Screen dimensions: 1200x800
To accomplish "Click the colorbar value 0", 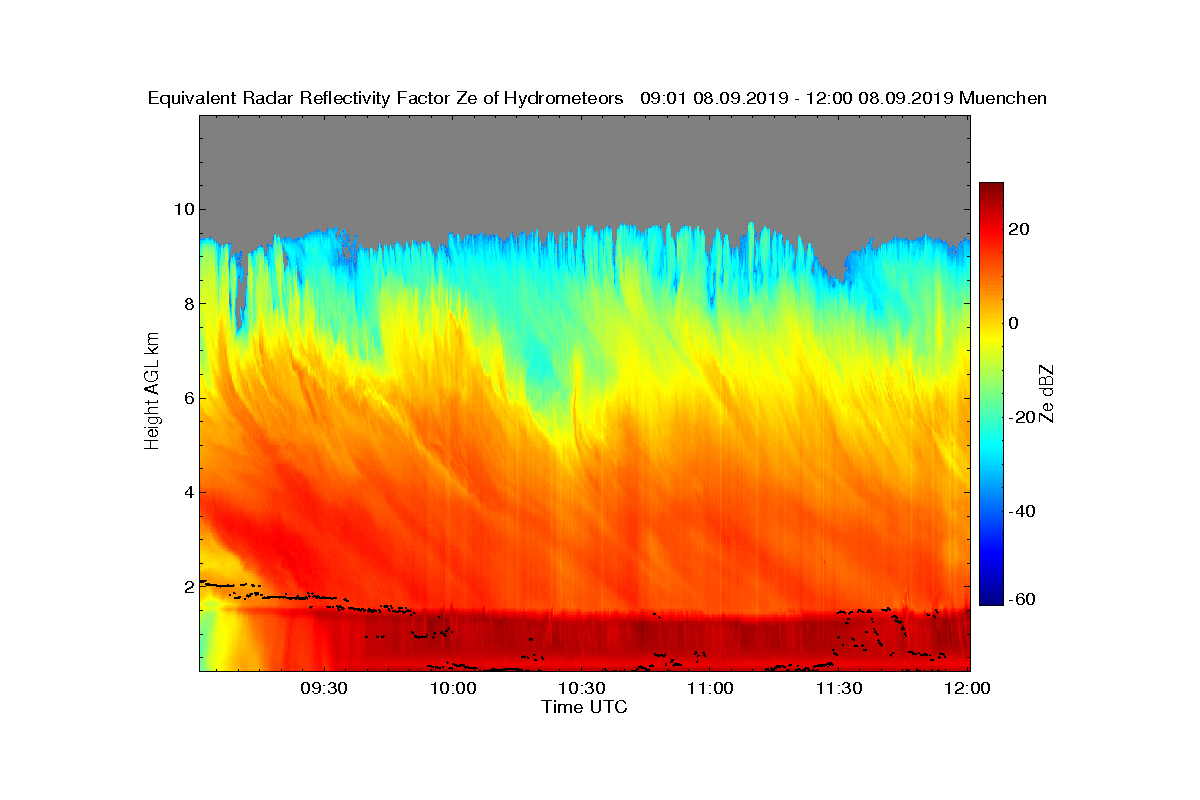I will pos(1014,323).
